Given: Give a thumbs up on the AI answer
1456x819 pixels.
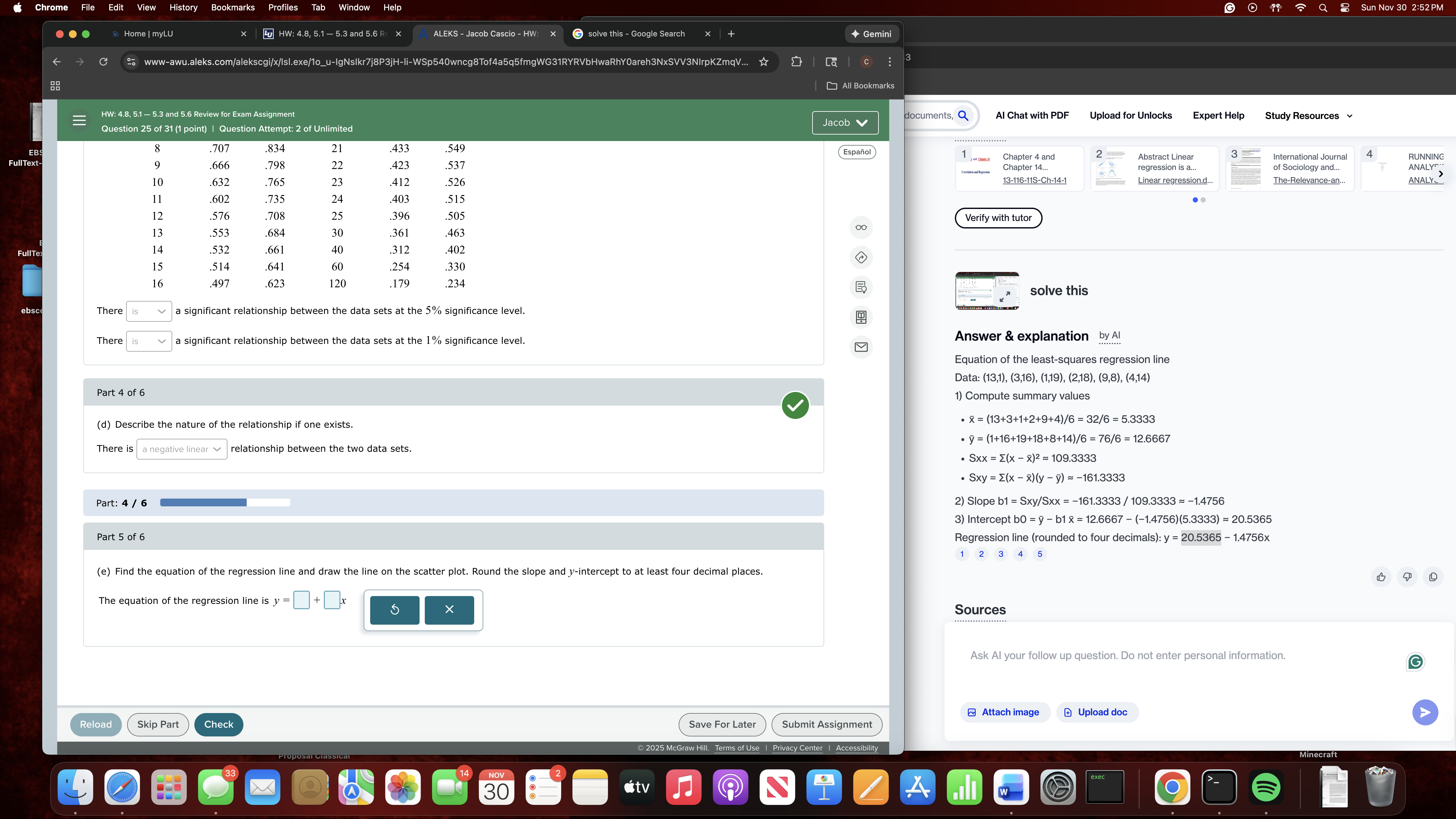Looking at the screenshot, I should pos(1381,577).
